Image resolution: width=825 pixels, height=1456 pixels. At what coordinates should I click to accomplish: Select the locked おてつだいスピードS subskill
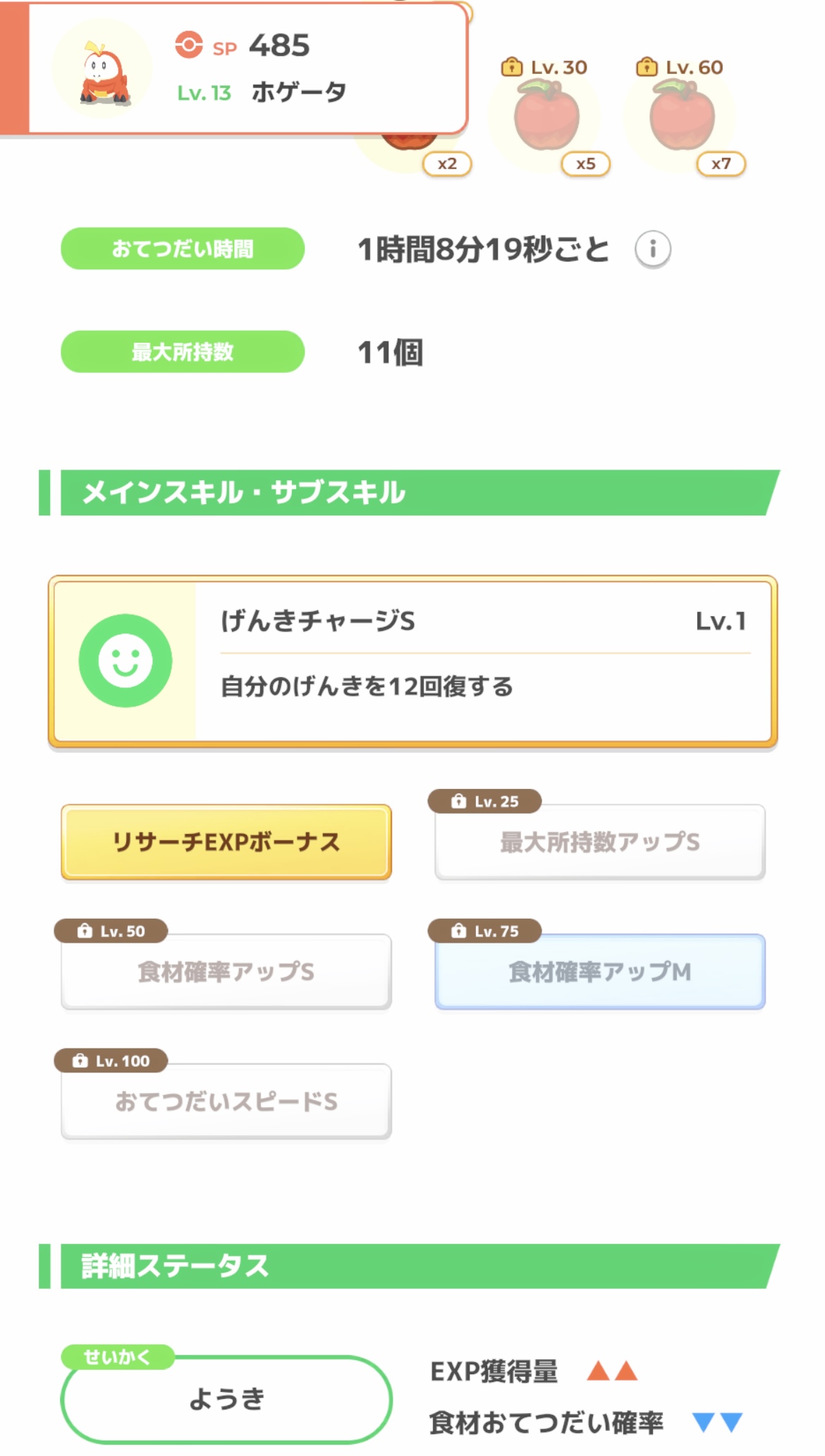point(226,1101)
